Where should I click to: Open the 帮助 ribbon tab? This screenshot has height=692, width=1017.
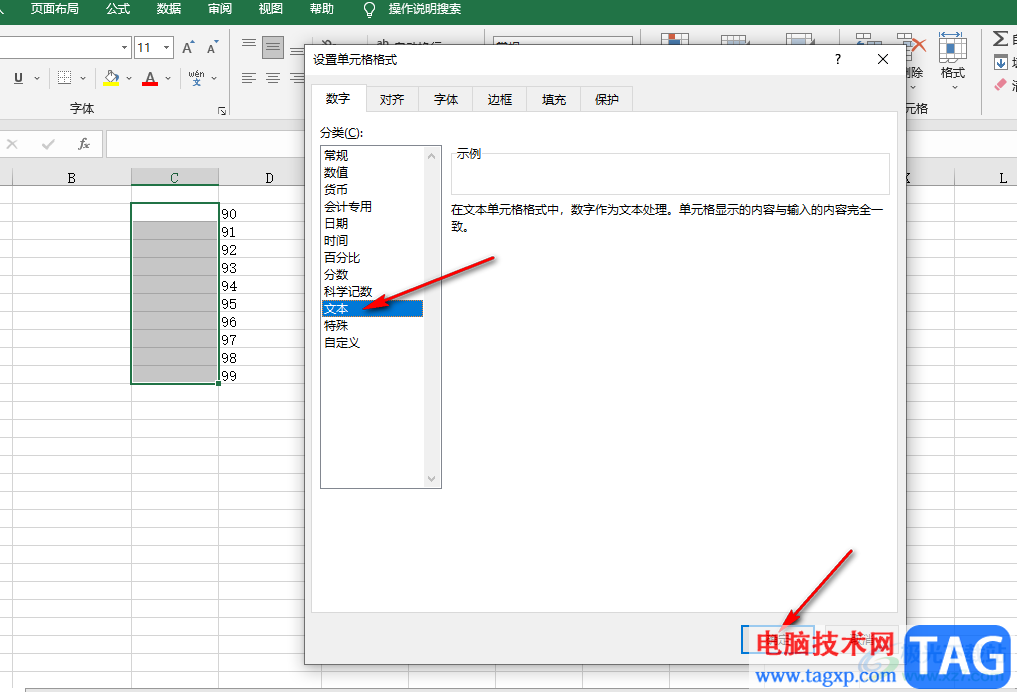(322, 9)
